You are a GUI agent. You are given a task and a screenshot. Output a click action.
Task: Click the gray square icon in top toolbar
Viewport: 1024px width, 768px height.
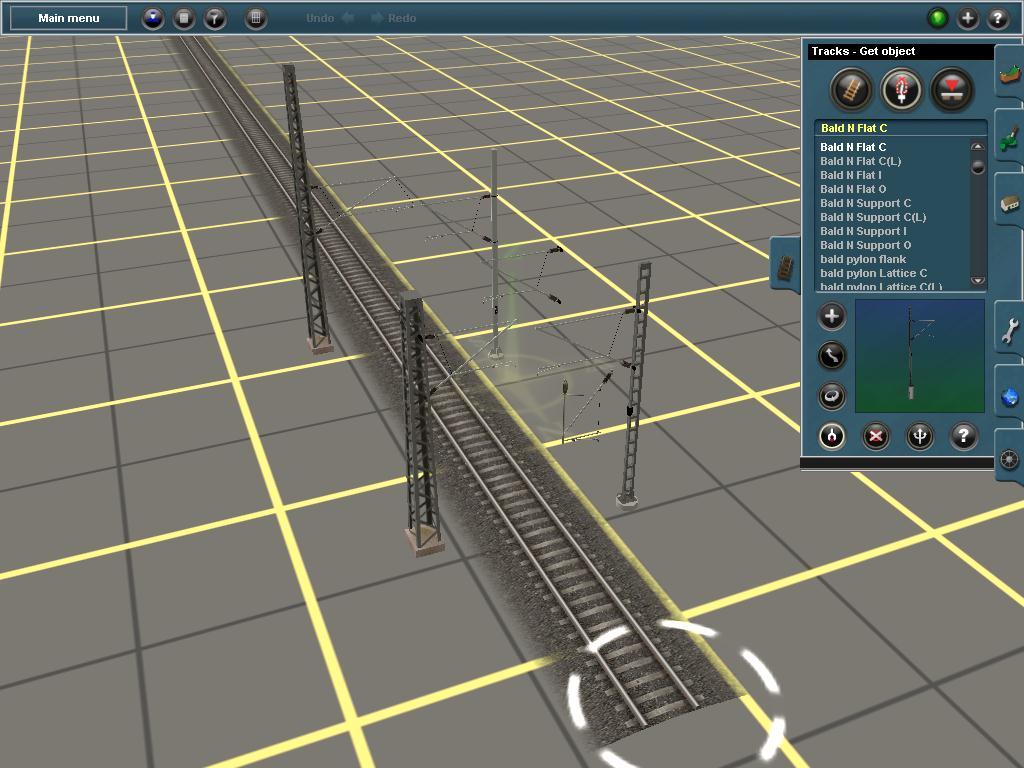click(184, 18)
